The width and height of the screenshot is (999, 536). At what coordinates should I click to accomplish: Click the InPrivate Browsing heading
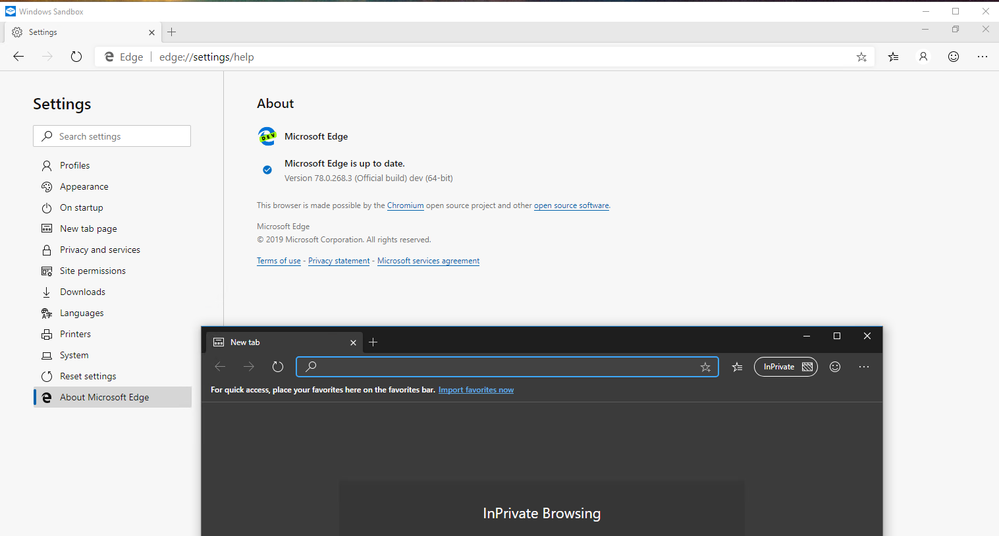click(542, 513)
